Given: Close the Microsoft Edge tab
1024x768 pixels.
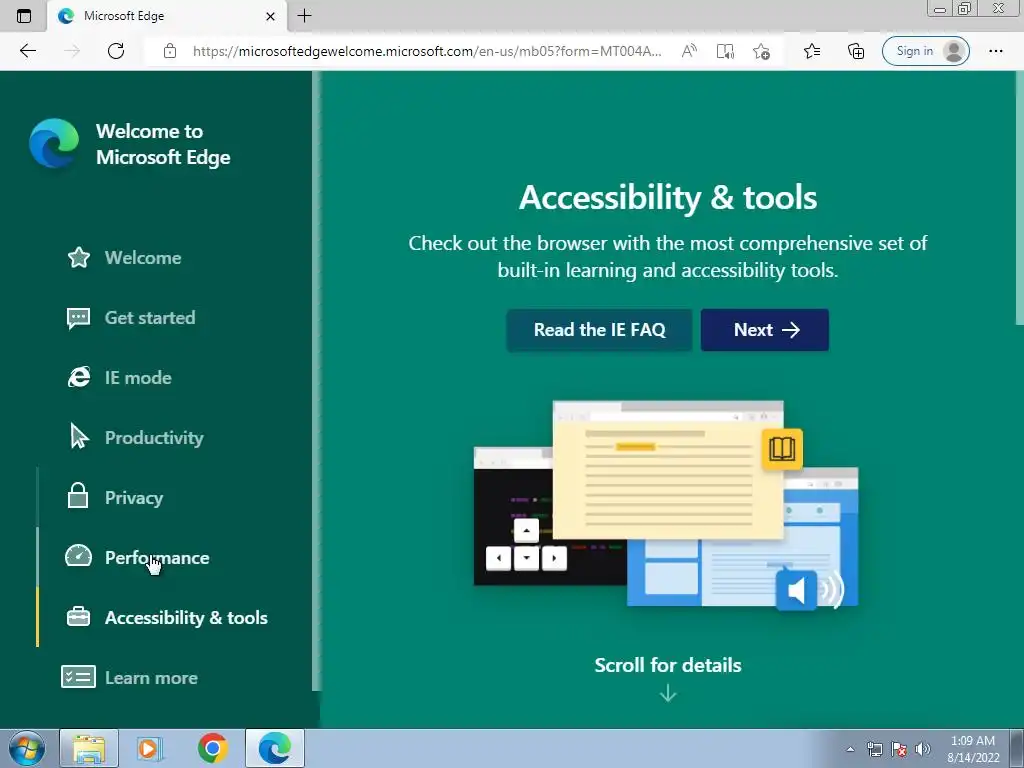Looking at the screenshot, I should (270, 16).
